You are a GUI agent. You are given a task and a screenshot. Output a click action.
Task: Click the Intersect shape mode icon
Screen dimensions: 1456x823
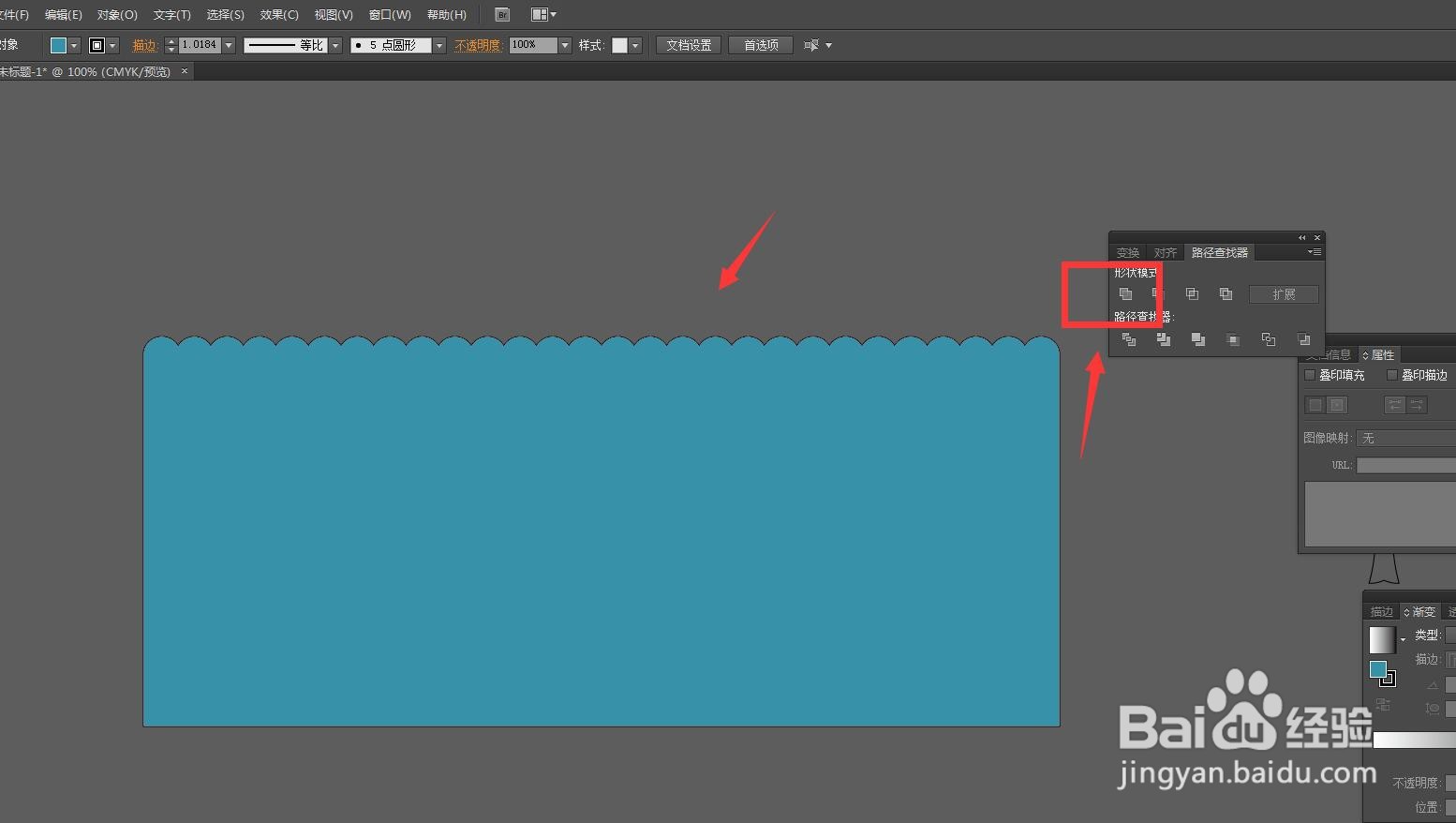[x=1192, y=294]
